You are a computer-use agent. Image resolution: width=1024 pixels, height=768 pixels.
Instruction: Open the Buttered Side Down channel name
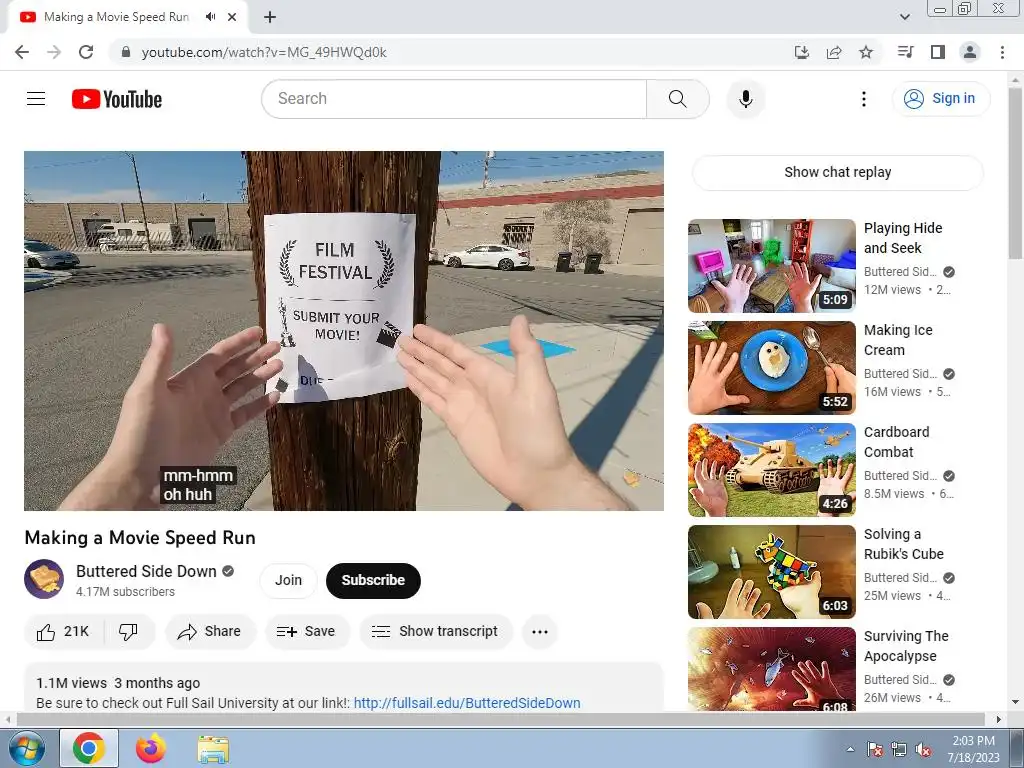146,571
